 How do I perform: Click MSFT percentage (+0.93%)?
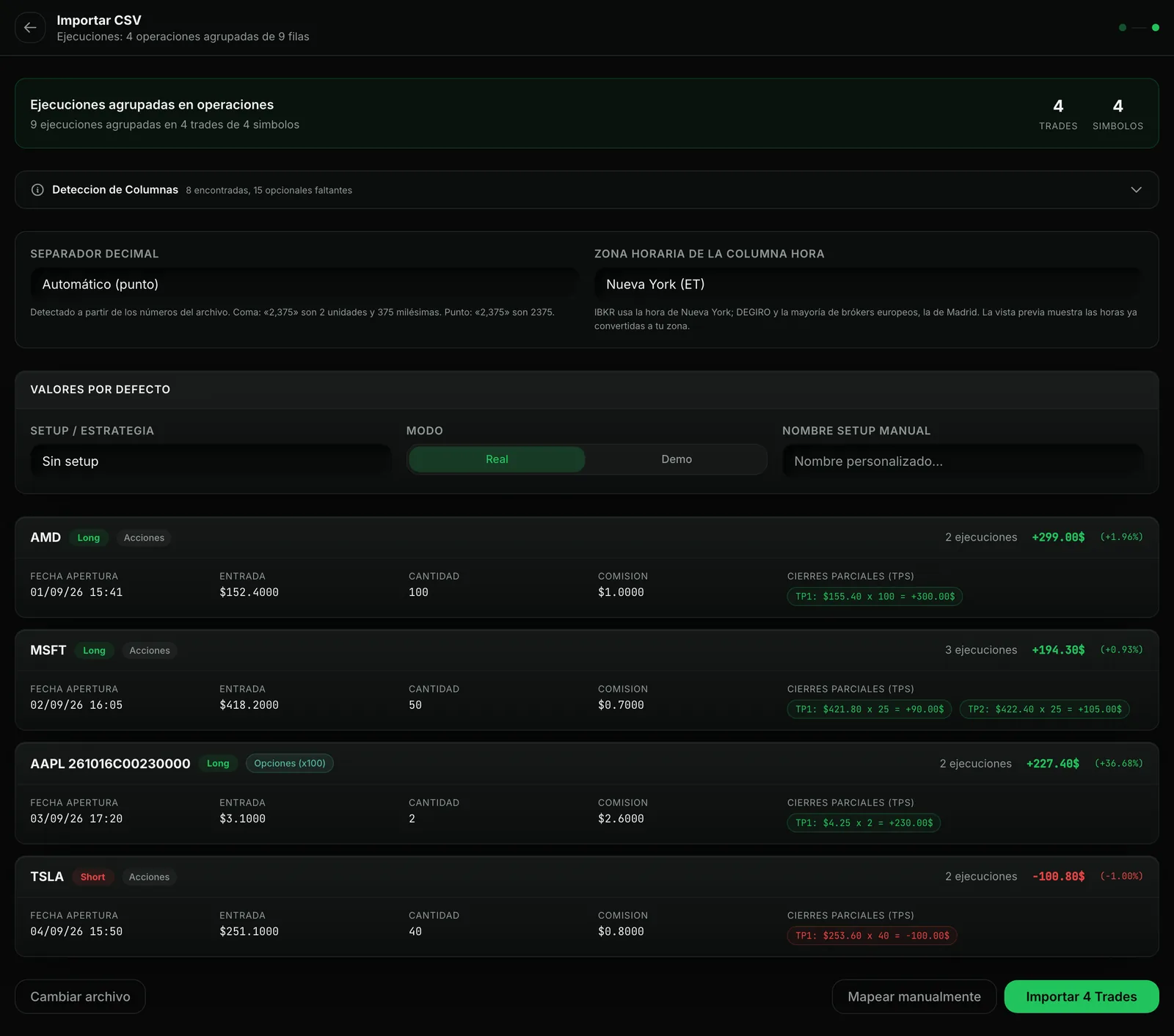(1121, 650)
